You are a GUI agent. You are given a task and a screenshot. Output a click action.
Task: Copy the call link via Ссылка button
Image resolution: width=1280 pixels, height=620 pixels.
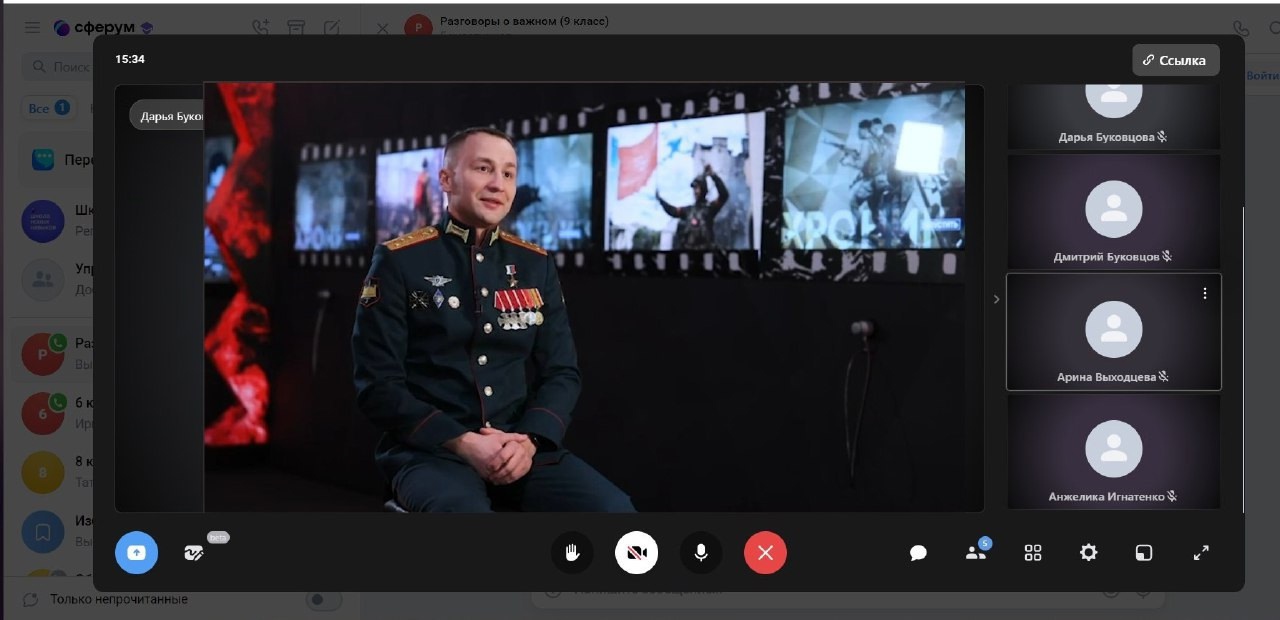[1175, 60]
